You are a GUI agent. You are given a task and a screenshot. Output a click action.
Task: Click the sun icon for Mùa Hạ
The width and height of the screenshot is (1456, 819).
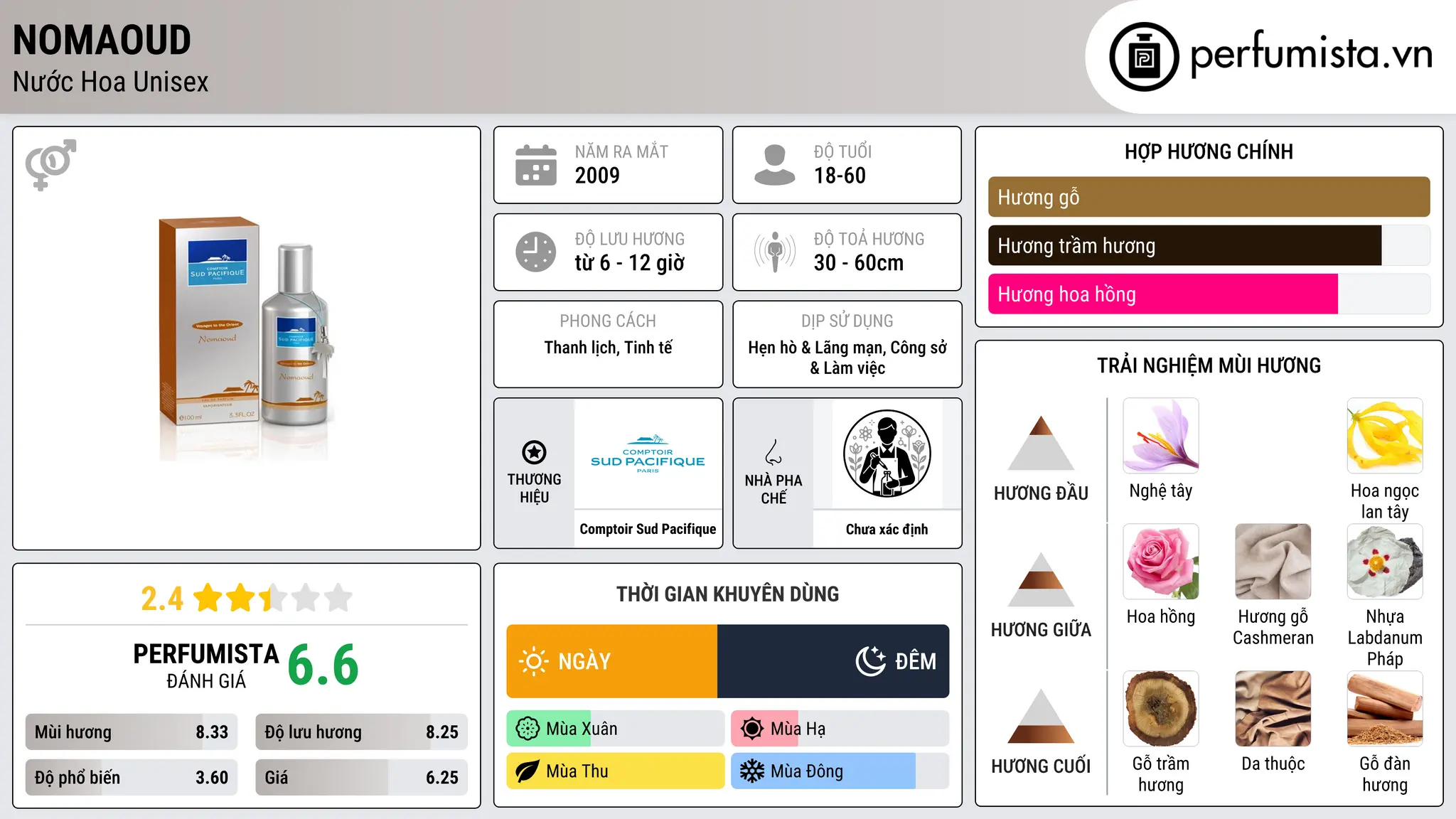(752, 729)
